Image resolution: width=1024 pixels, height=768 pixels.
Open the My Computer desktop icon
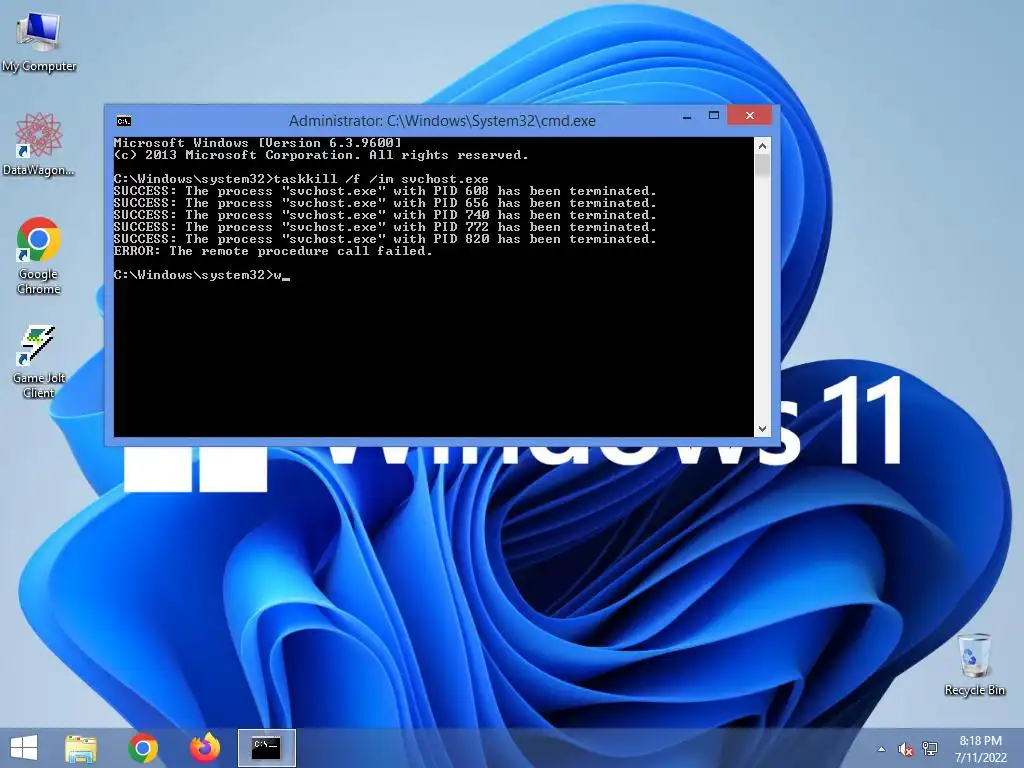pos(39,40)
